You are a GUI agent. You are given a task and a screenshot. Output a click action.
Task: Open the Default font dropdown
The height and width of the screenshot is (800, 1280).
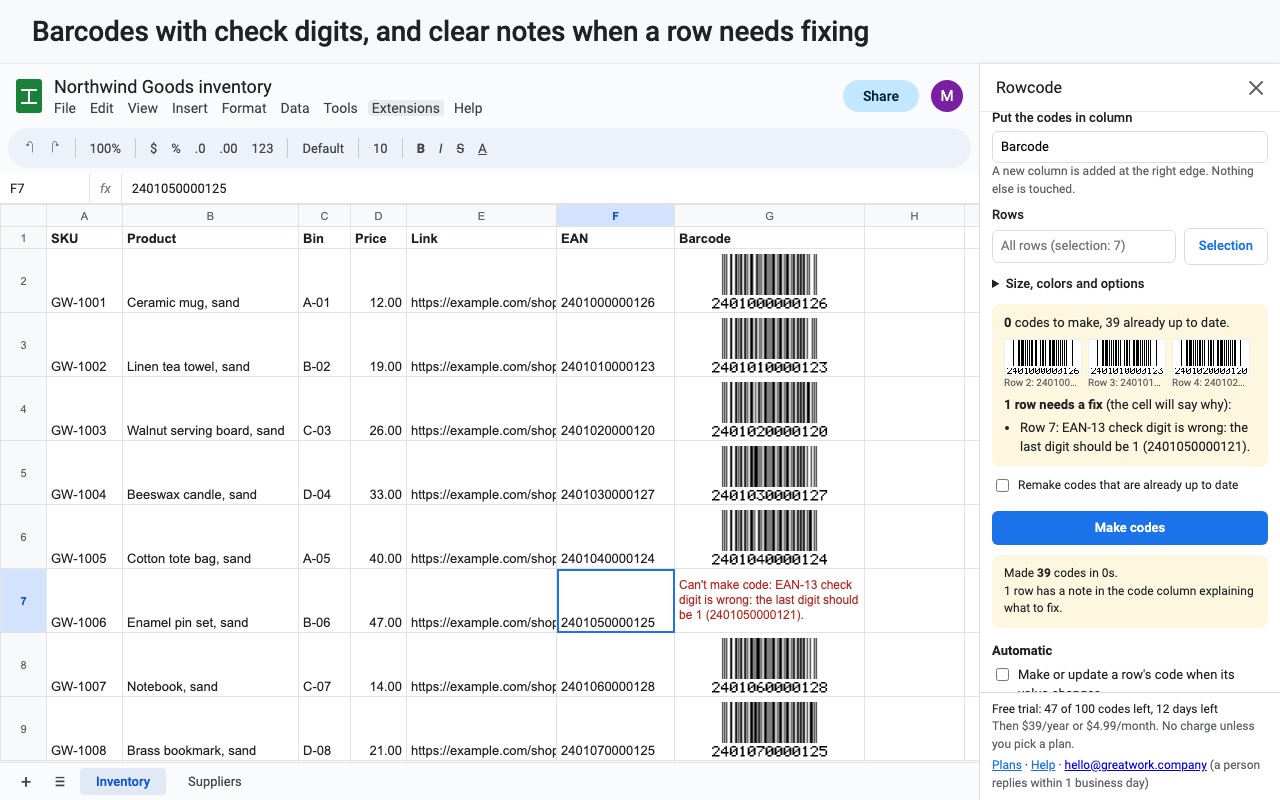(323, 148)
